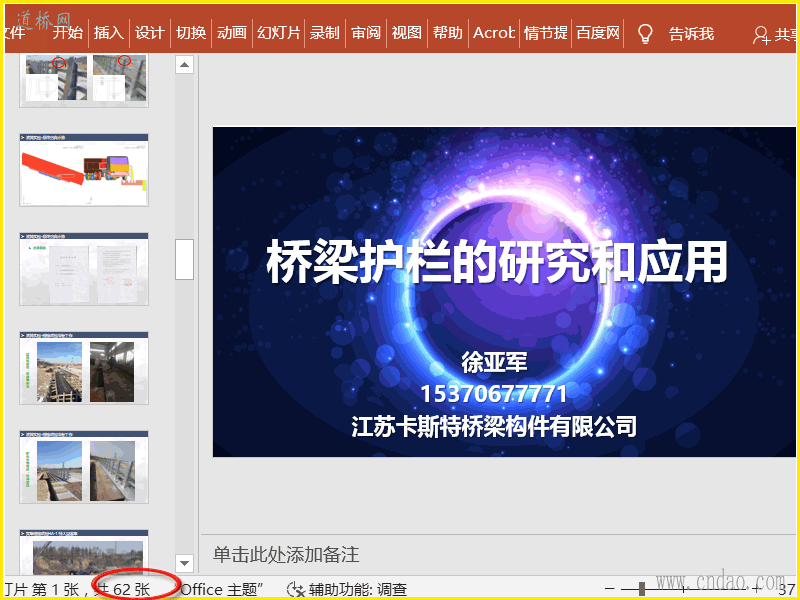Click the slide count 共 62 张 in status bar
The width and height of the screenshot is (800, 600).
pos(122,590)
